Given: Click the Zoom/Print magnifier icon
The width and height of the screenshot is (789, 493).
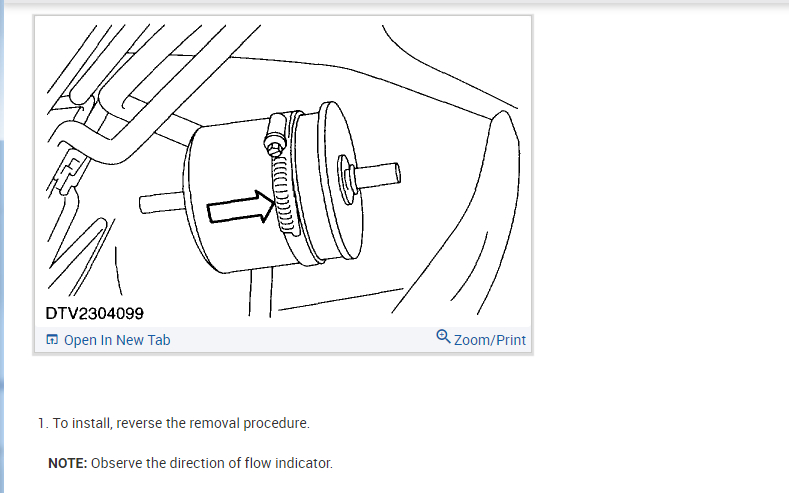Looking at the screenshot, I should tap(443, 337).
